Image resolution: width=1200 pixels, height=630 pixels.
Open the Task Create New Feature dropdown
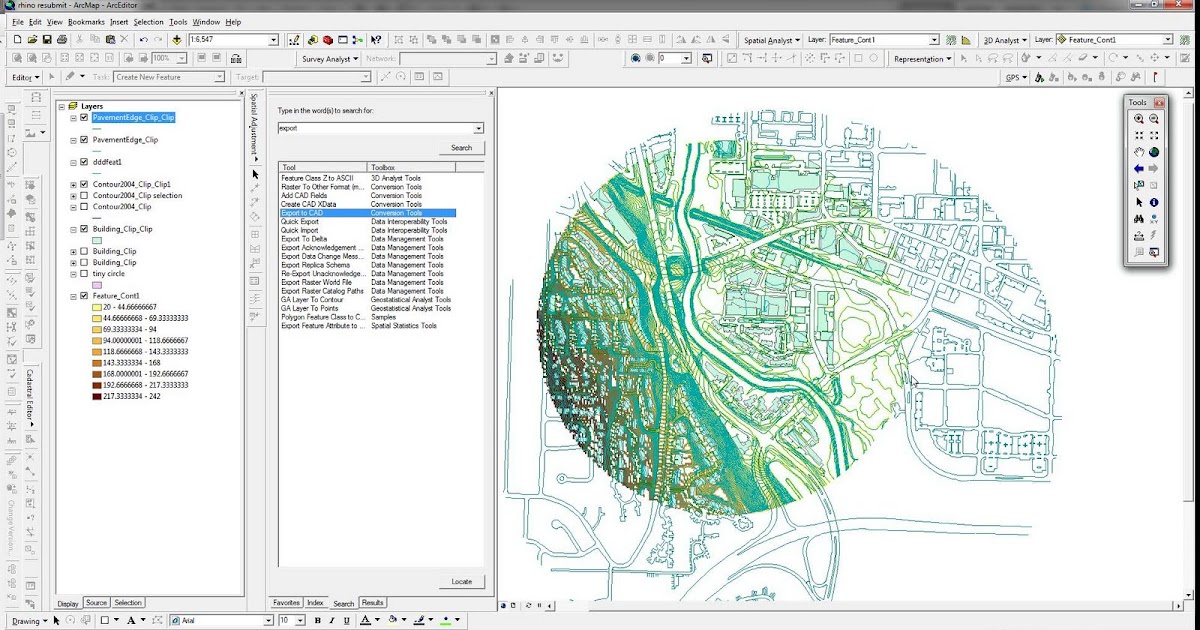tap(218, 77)
